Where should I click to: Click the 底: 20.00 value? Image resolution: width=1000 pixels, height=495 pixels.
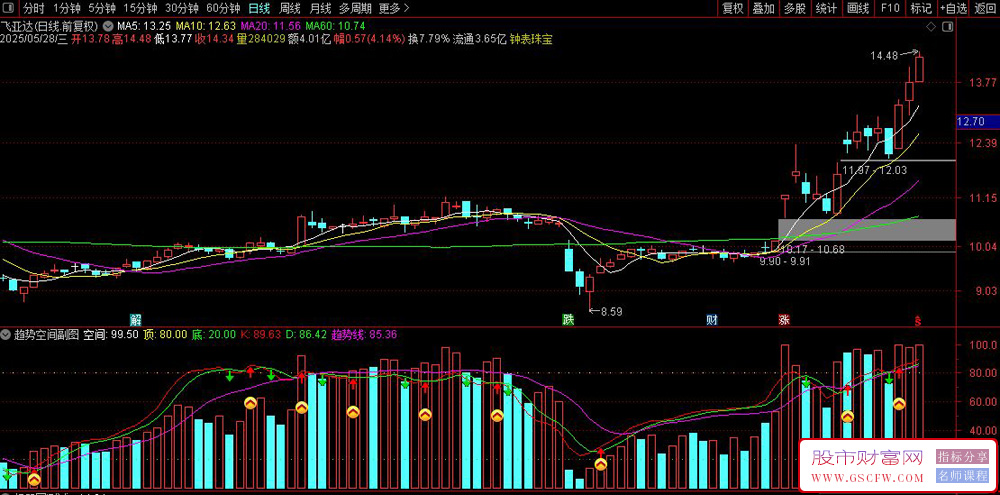(x=214, y=334)
